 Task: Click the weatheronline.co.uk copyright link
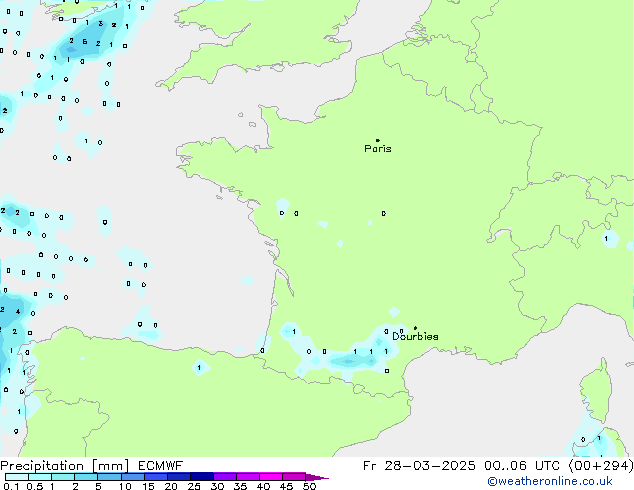[550, 481]
